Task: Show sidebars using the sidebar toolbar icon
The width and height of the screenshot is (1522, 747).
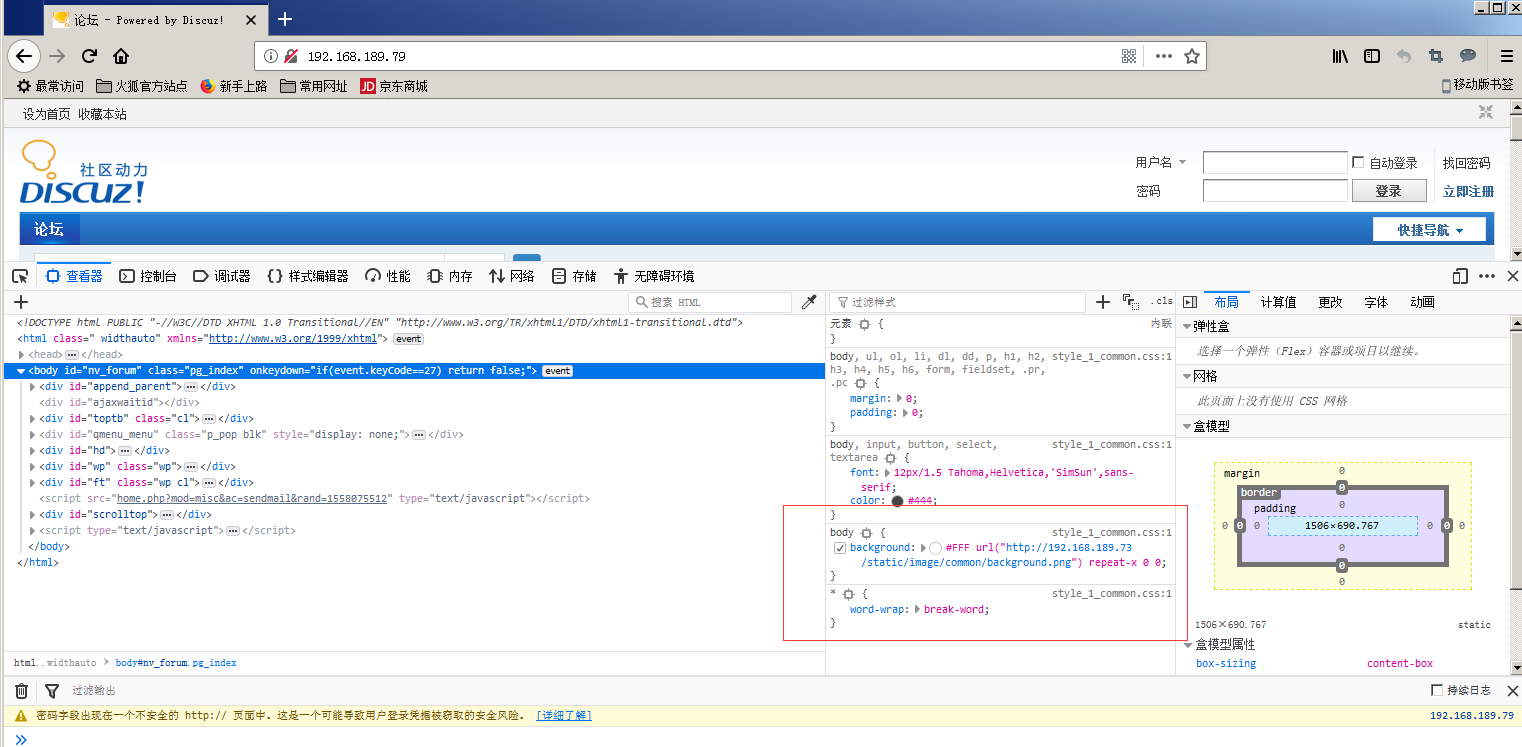Action: click(1372, 56)
